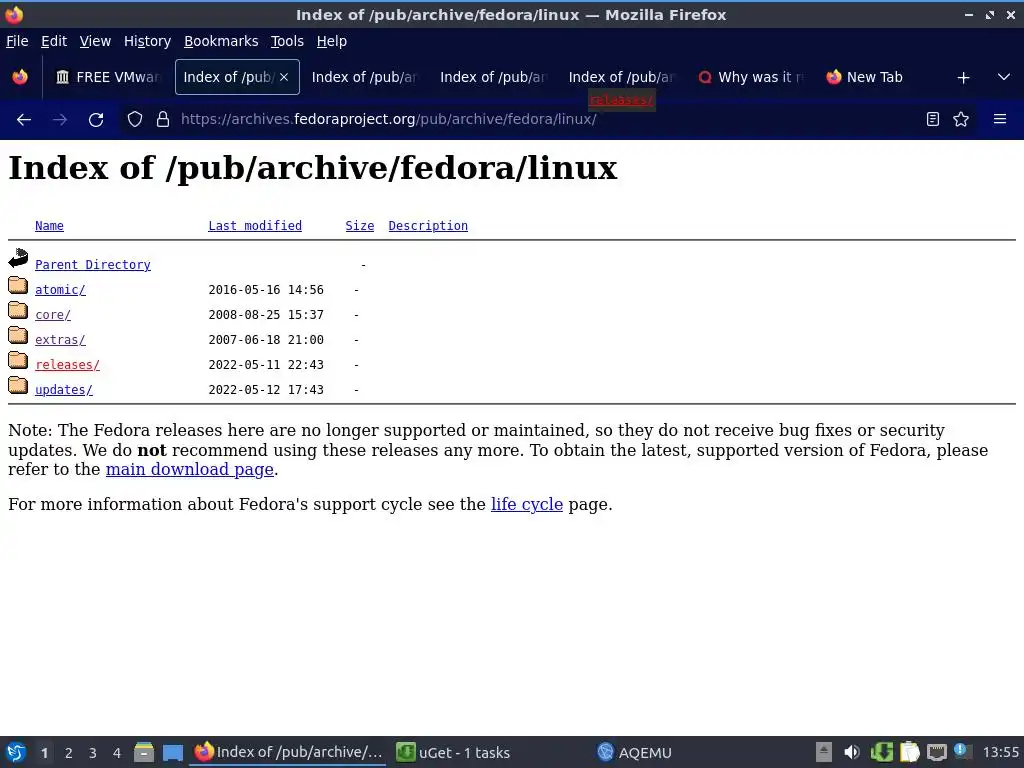
Task: Open clipboard manager tray icon
Action: click(908, 752)
